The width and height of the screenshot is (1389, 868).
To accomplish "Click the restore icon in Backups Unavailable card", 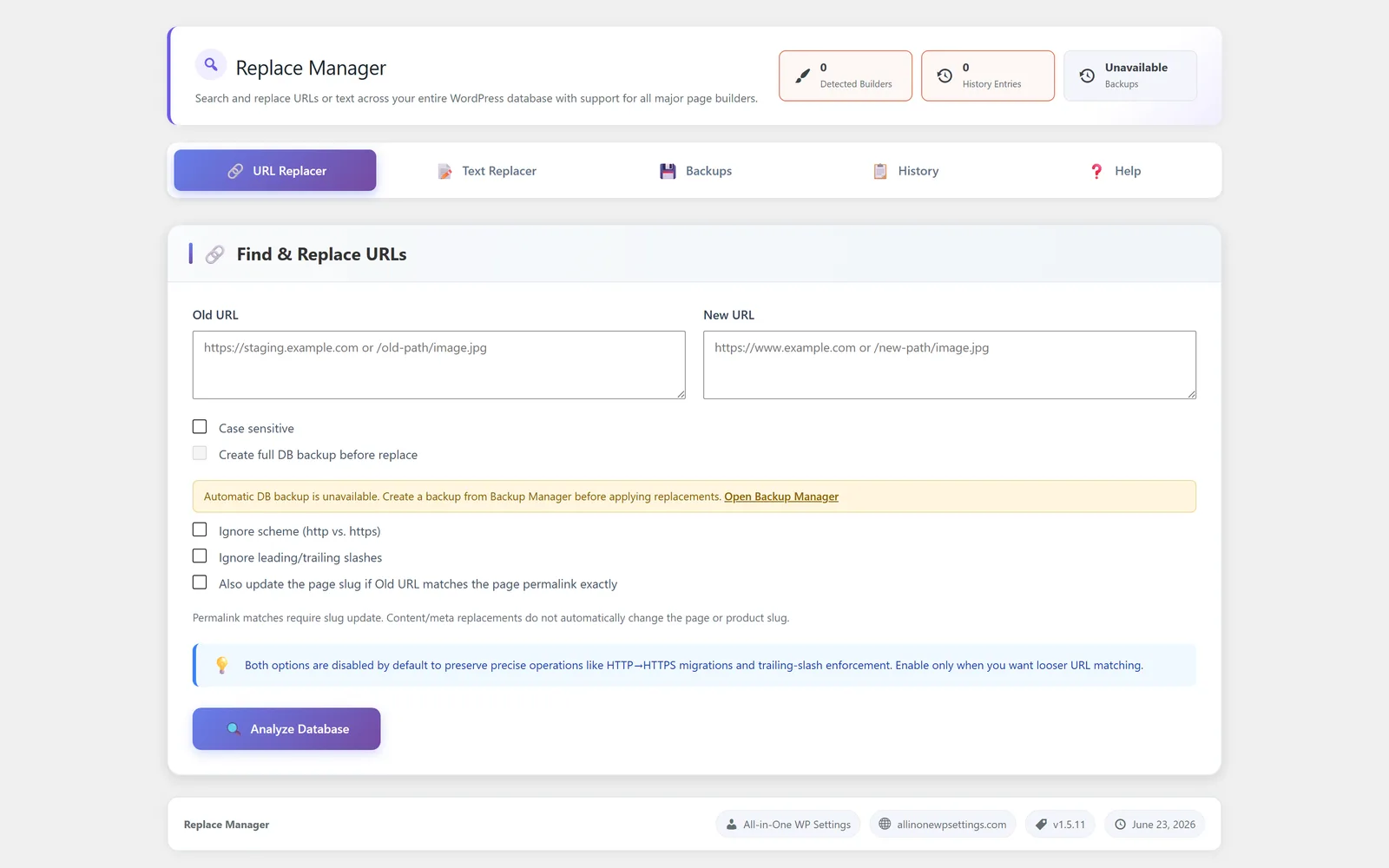I will [1087, 76].
